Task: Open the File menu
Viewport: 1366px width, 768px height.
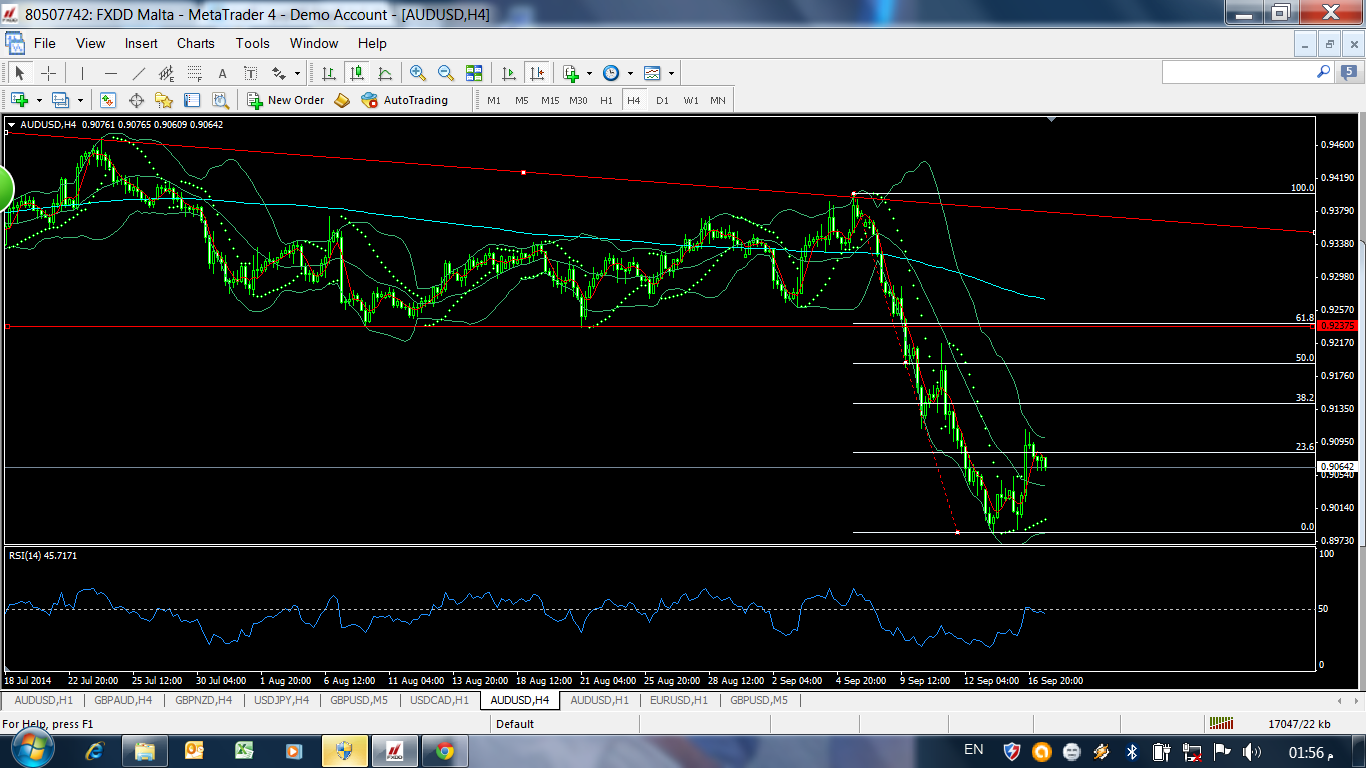Action: [44, 43]
